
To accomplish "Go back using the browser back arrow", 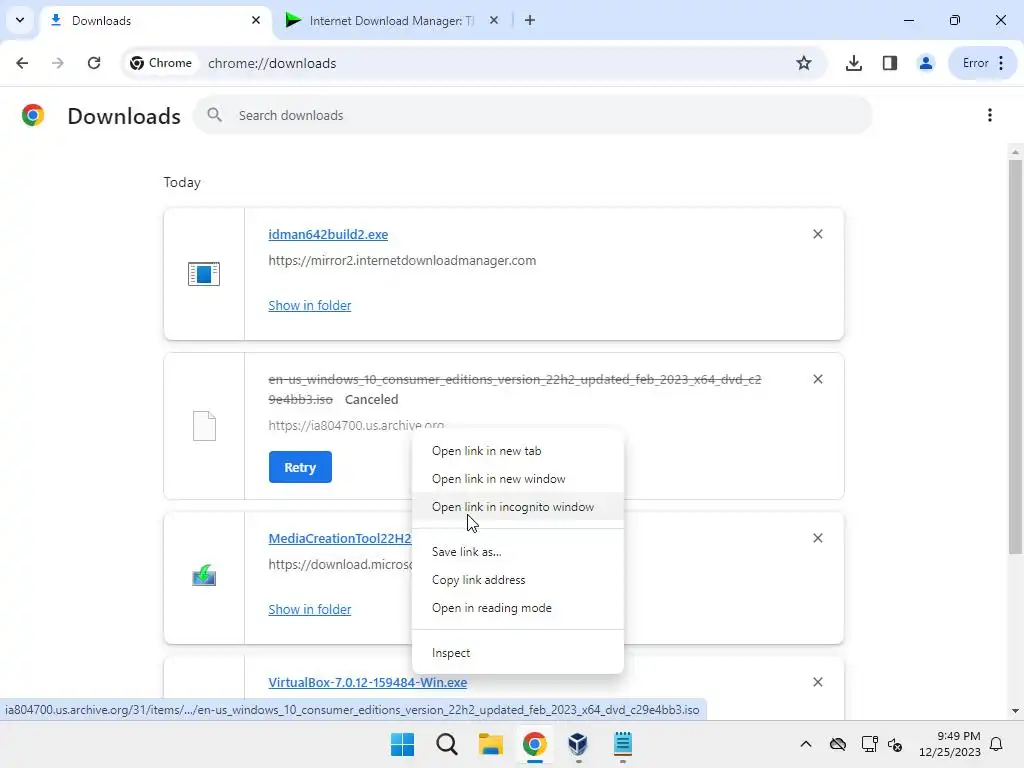I will [x=22, y=63].
